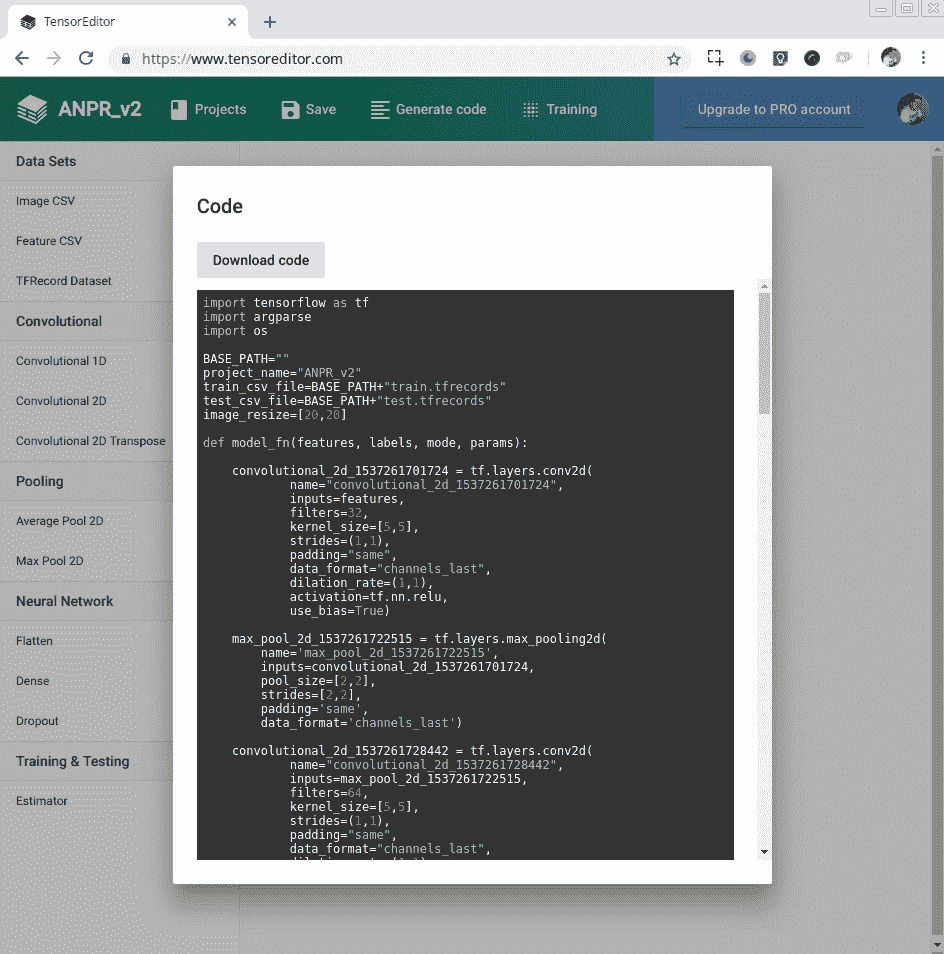
Task: Select Convolutional 2D in the sidebar
Action: click(61, 401)
